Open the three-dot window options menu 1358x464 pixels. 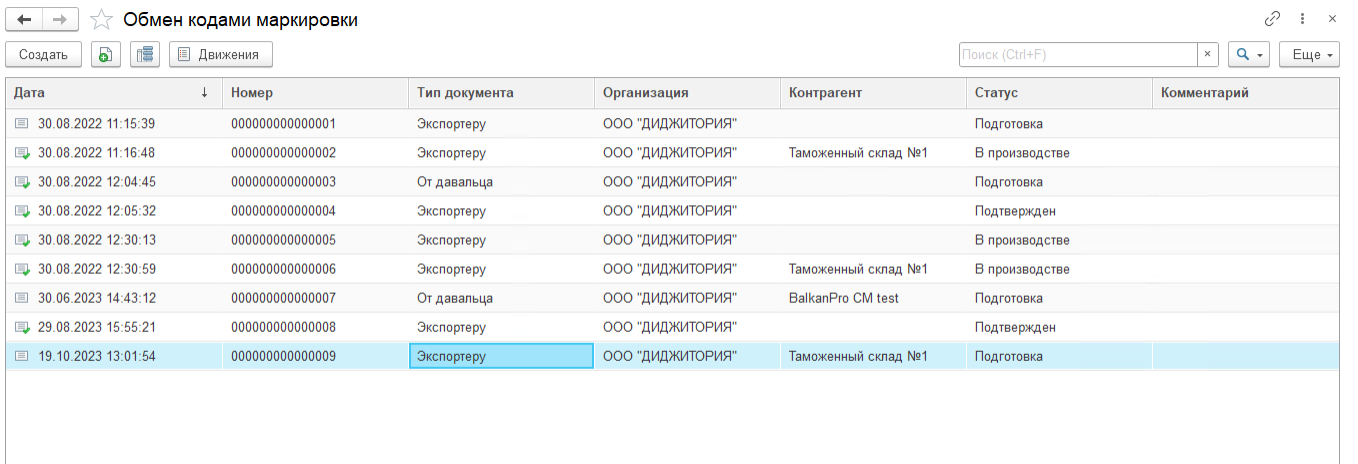coord(1302,19)
